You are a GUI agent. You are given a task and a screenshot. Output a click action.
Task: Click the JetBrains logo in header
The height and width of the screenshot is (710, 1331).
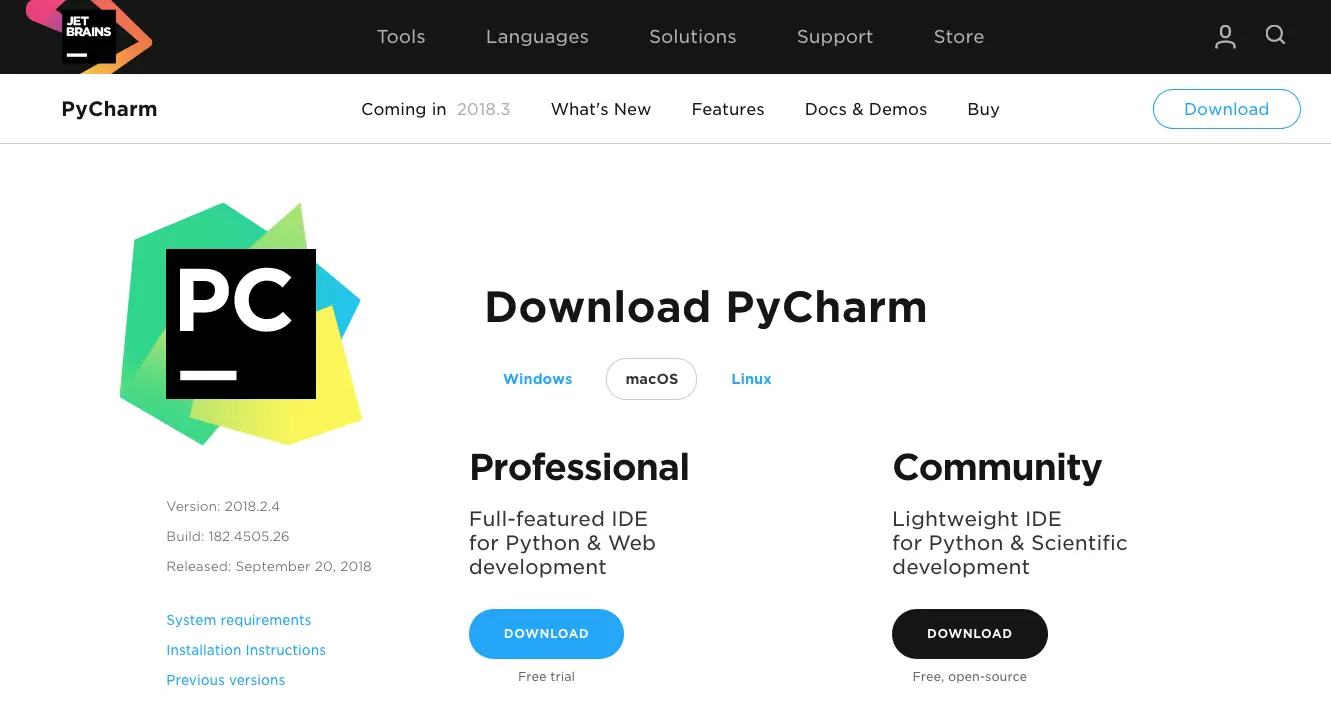pyautogui.click(x=89, y=36)
